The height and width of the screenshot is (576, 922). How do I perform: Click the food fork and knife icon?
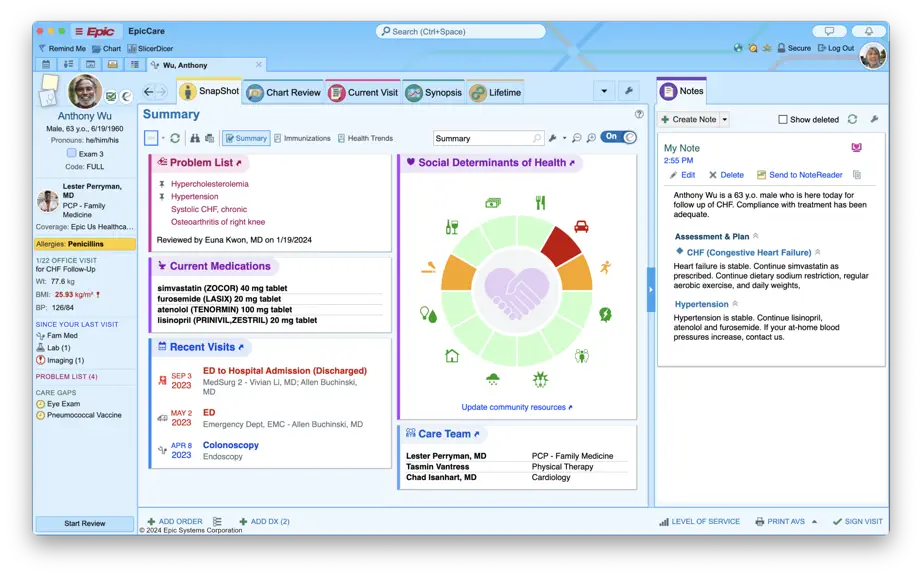click(x=540, y=203)
